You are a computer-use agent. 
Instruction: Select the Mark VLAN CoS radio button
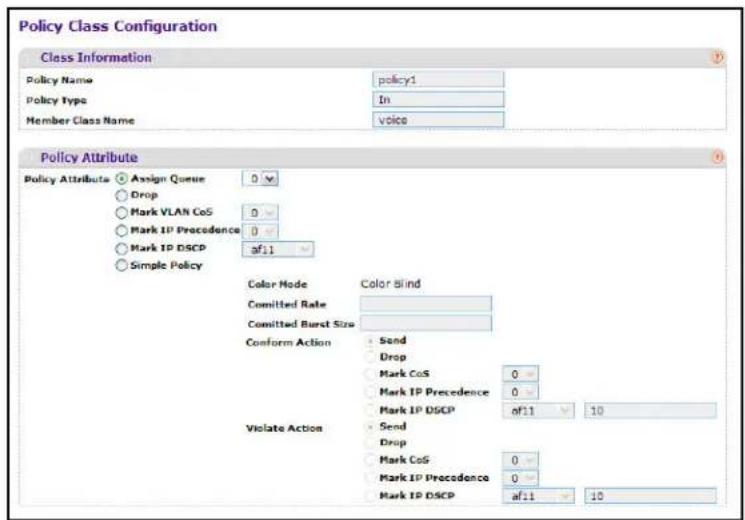point(122,212)
